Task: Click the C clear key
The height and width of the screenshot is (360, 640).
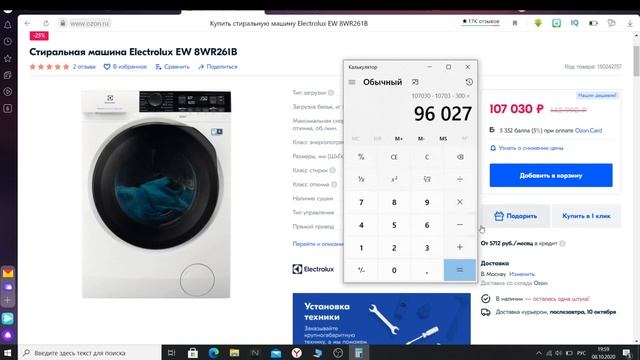Action: [x=427, y=157]
